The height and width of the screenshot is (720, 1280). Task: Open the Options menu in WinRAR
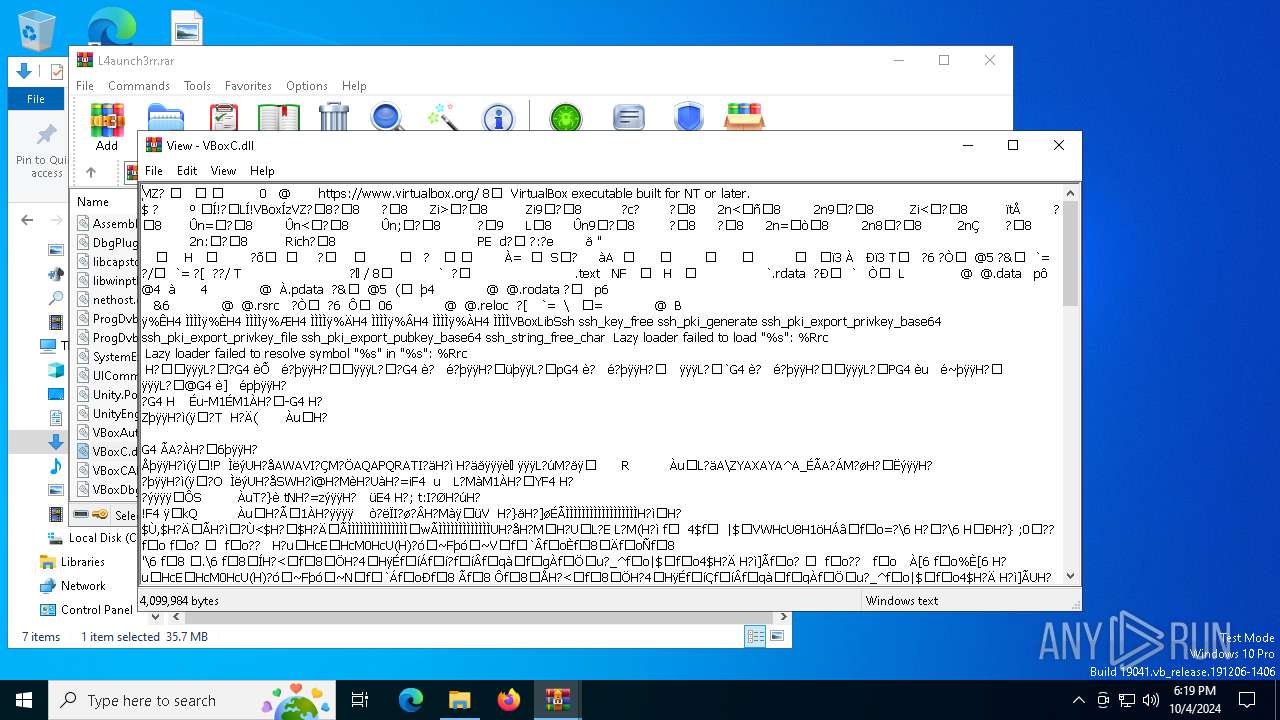[x=307, y=86]
